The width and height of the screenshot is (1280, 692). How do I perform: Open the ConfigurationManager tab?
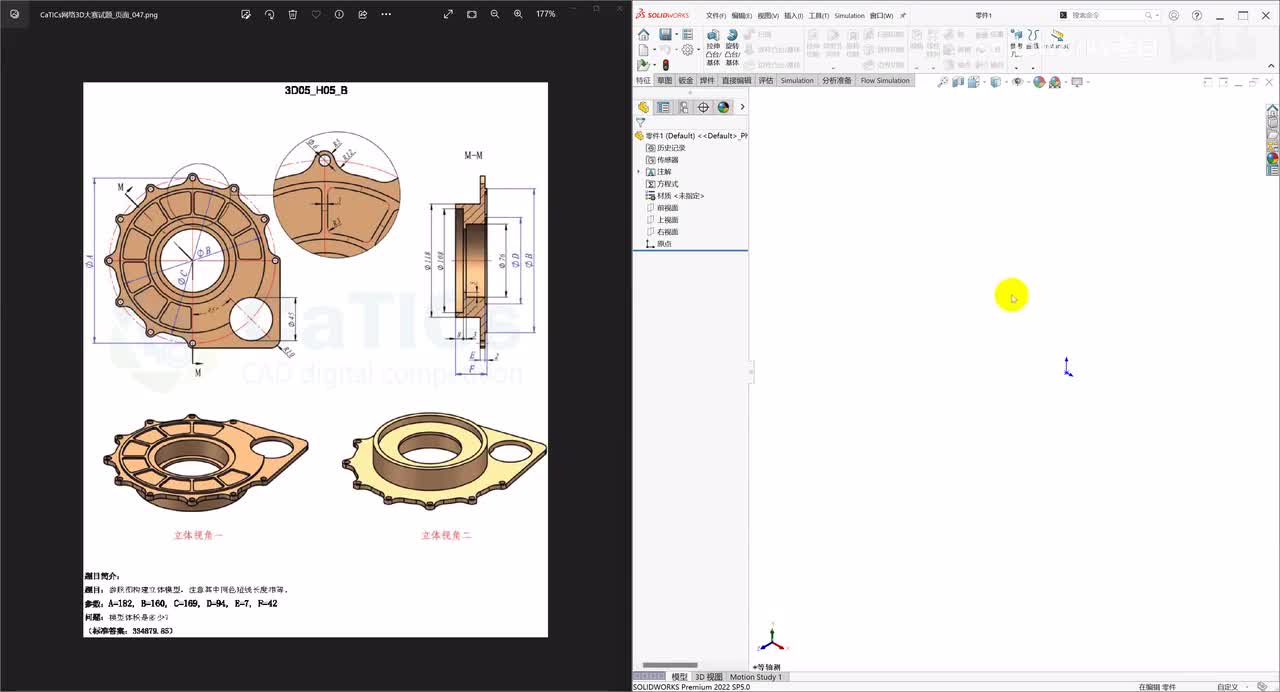coord(683,107)
